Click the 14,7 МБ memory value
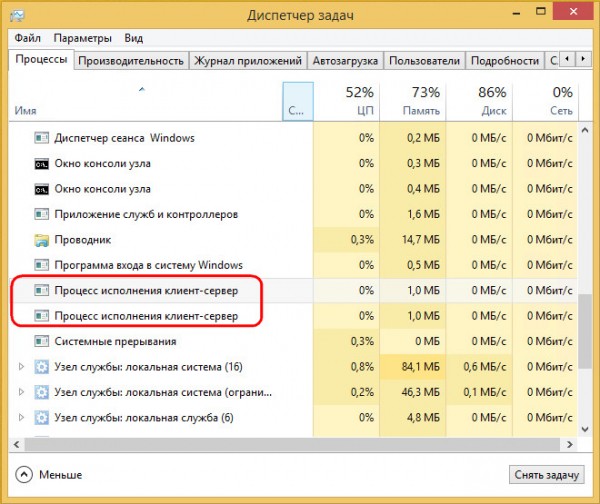600x504 pixels. click(421, 240)
